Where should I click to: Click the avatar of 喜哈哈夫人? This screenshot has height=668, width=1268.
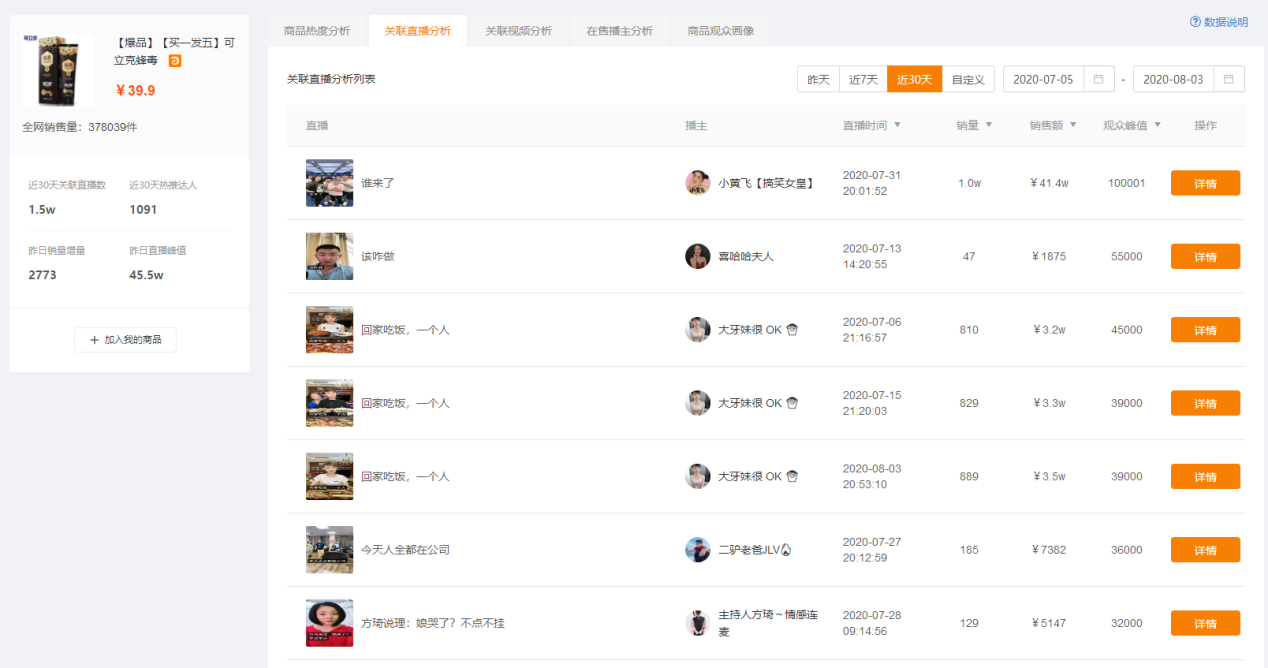coord(698,256)
